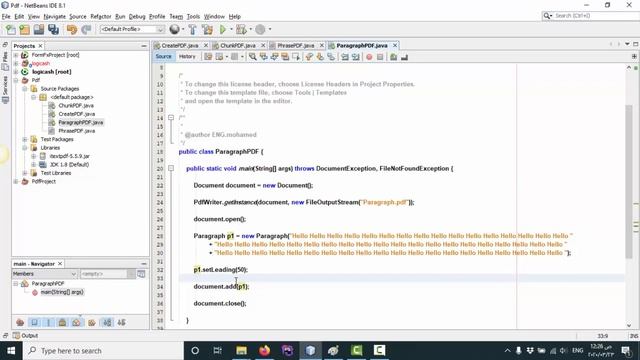Switch to the editor History view

point(187,57)
